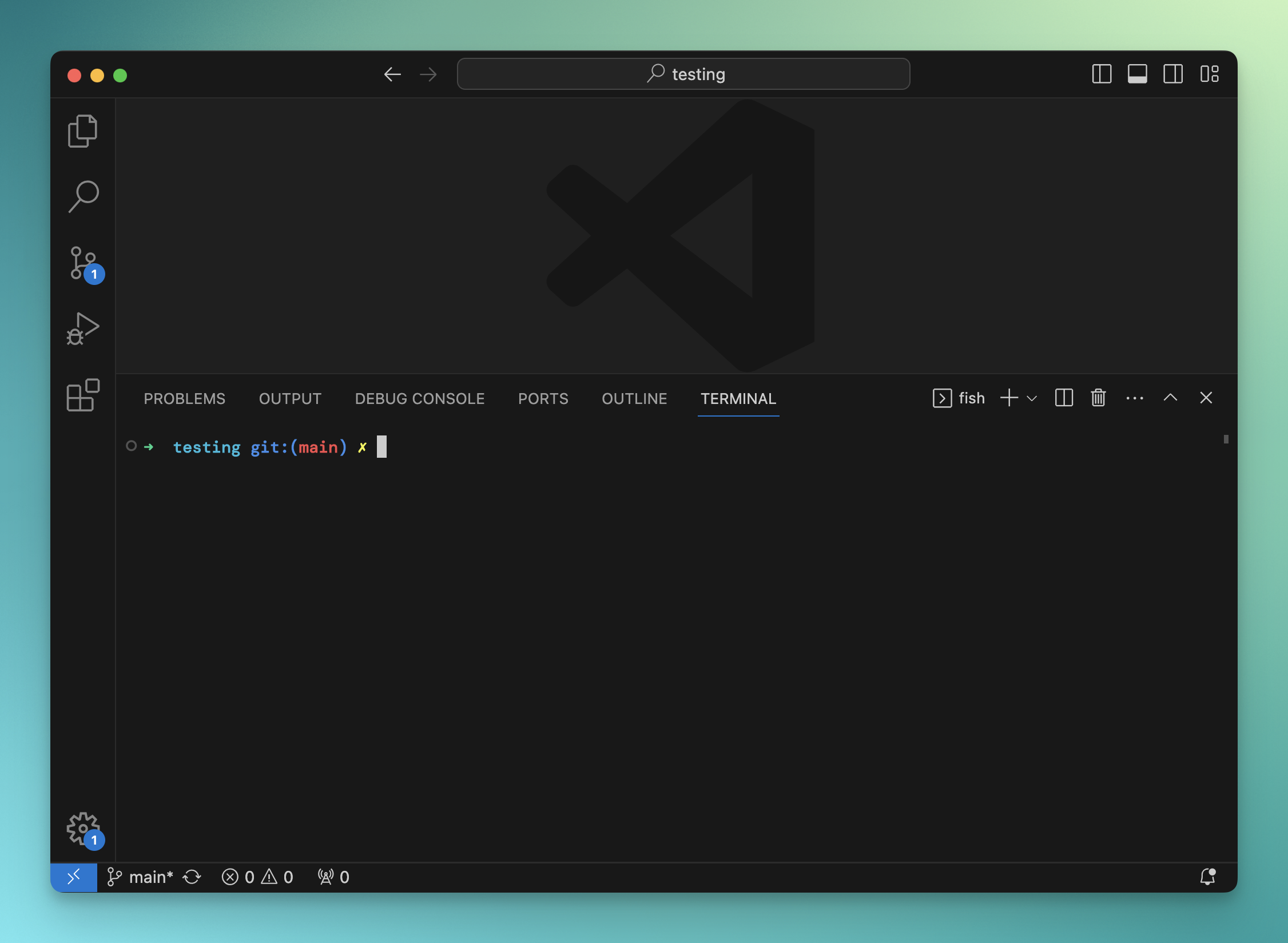This screenshot has width=1288, height=943.
Task: Kill terminal with the trash icon
Action: (x=1098, y=398)
